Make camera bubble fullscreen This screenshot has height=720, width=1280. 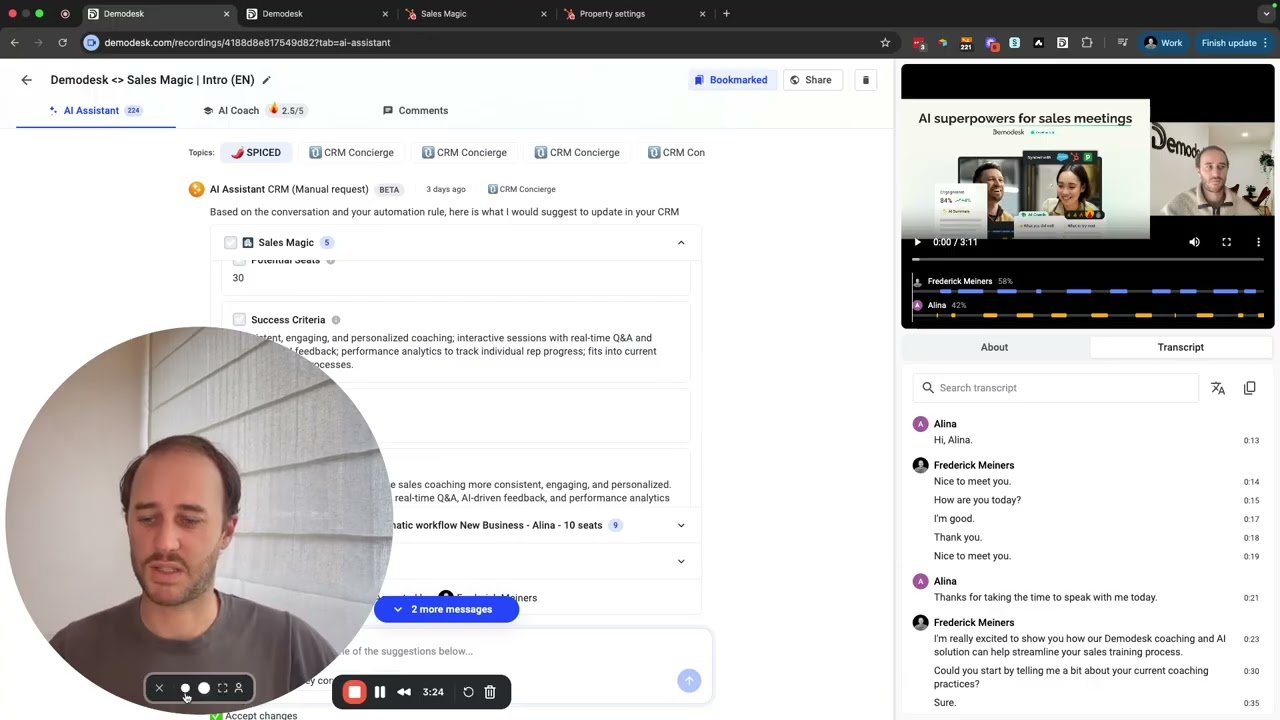coord(223,688)
